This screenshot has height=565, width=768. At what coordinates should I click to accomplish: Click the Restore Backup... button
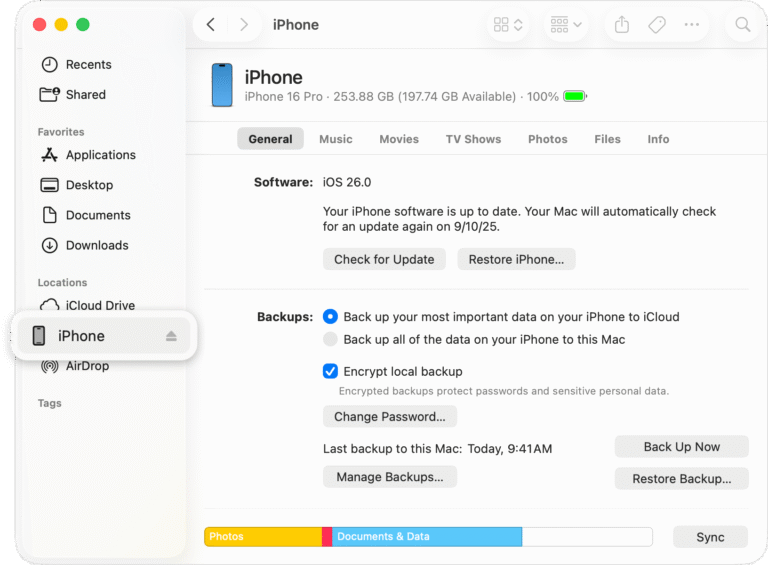click(681, 478)
